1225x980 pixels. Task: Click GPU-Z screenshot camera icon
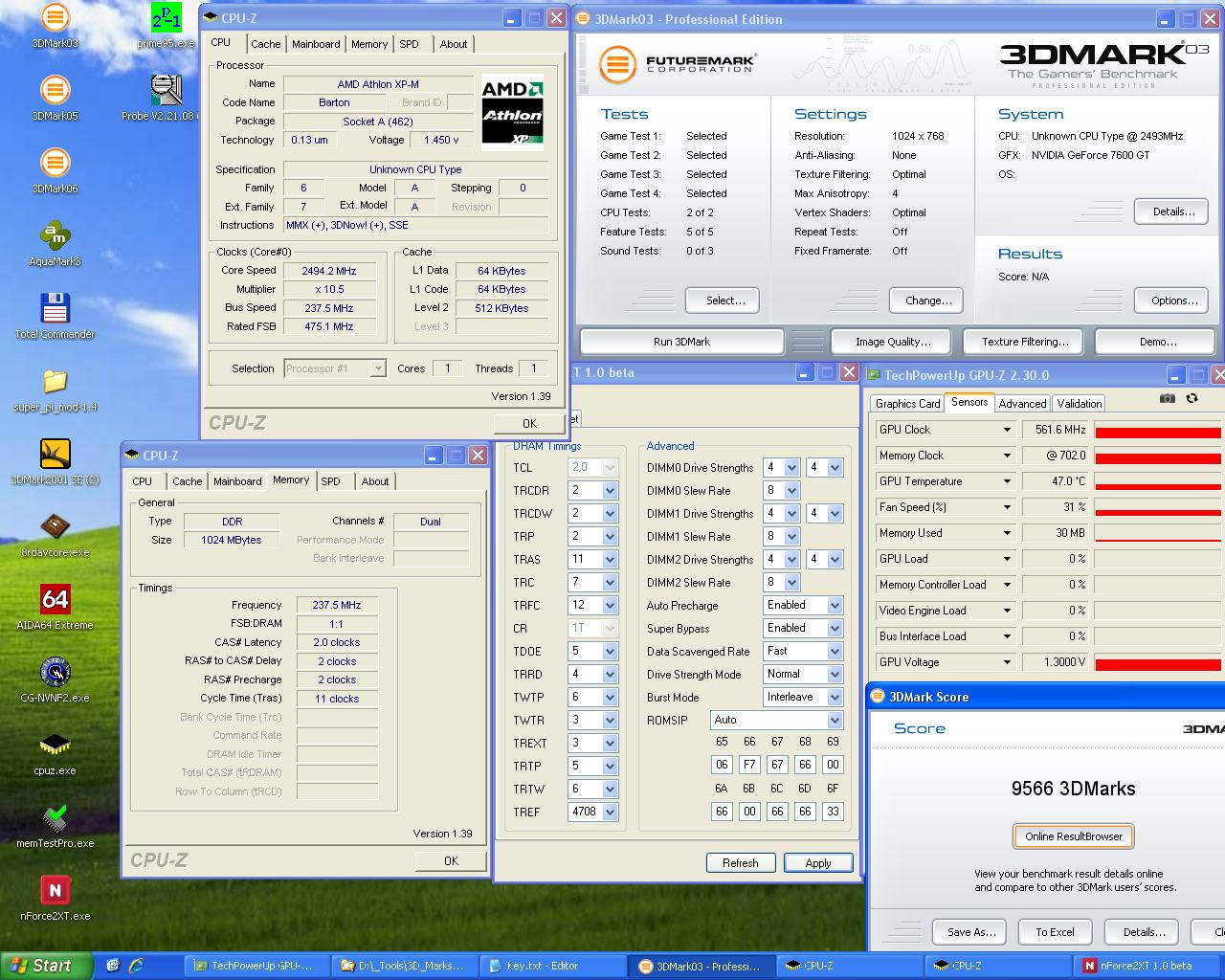[1167, 398]
